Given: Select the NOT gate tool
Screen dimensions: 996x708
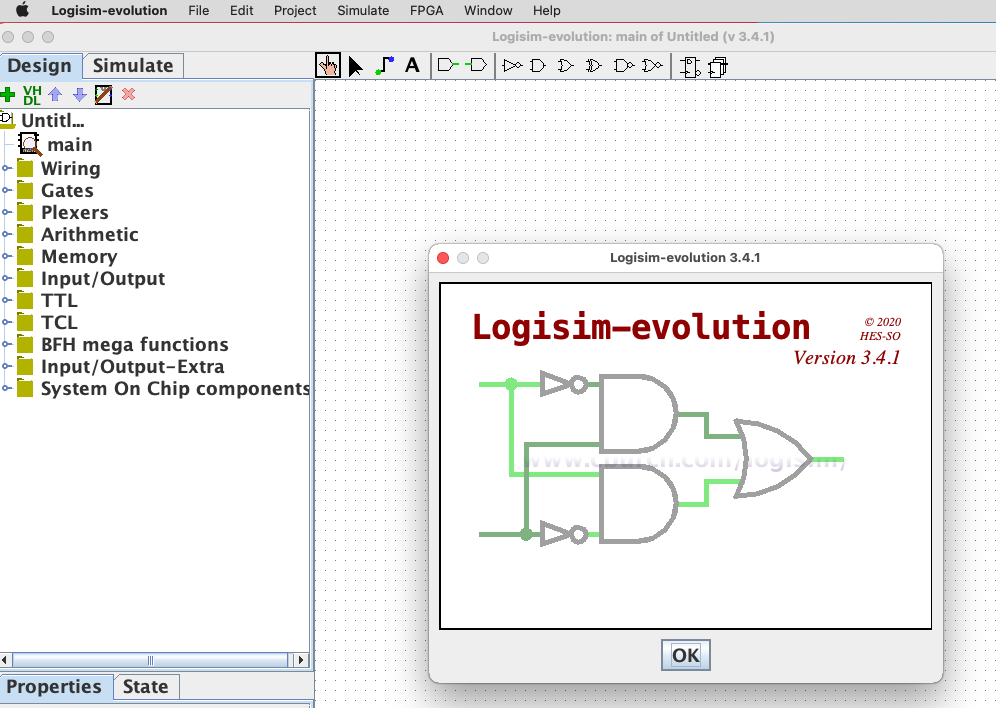Looking at the screenshot, I should coord(511,65).
